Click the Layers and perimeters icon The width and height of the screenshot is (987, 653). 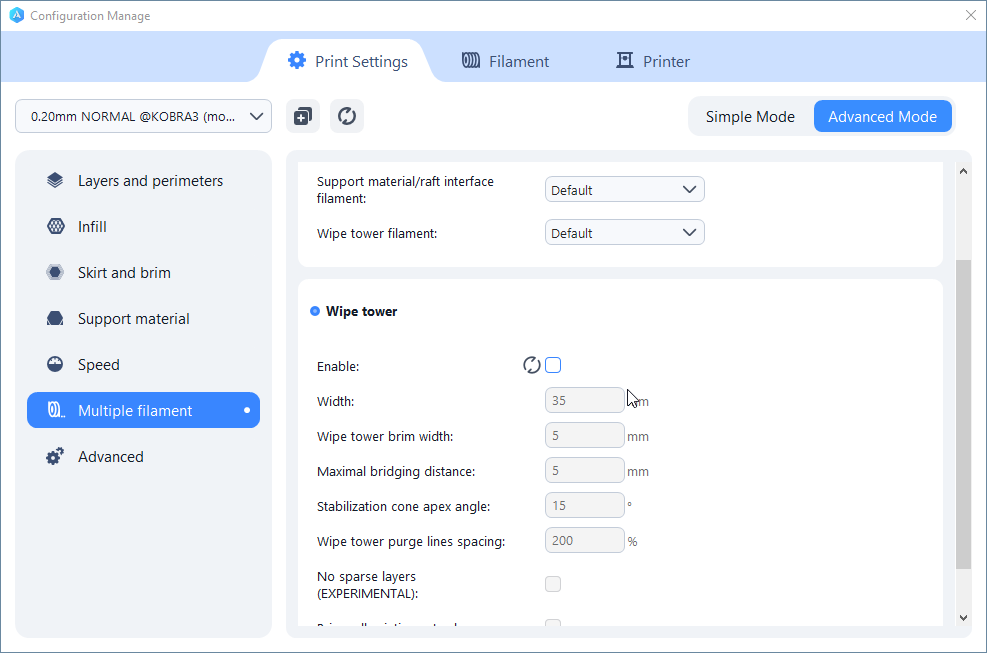coord(56,181)
